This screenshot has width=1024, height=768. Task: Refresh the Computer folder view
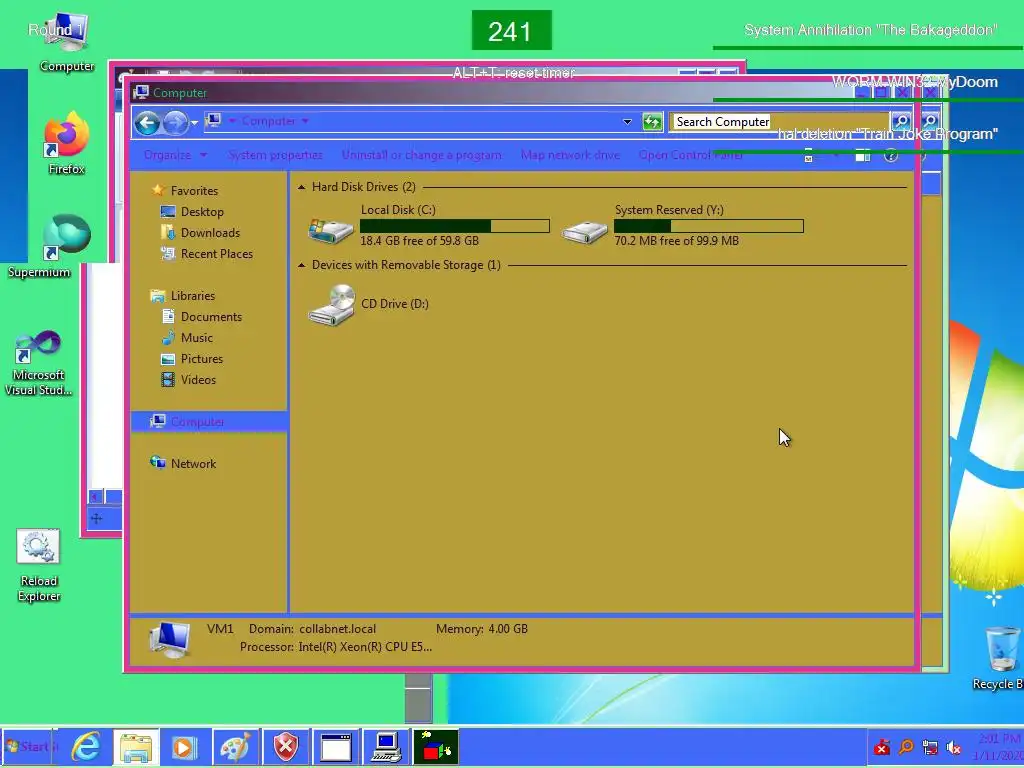click(652, 121)
